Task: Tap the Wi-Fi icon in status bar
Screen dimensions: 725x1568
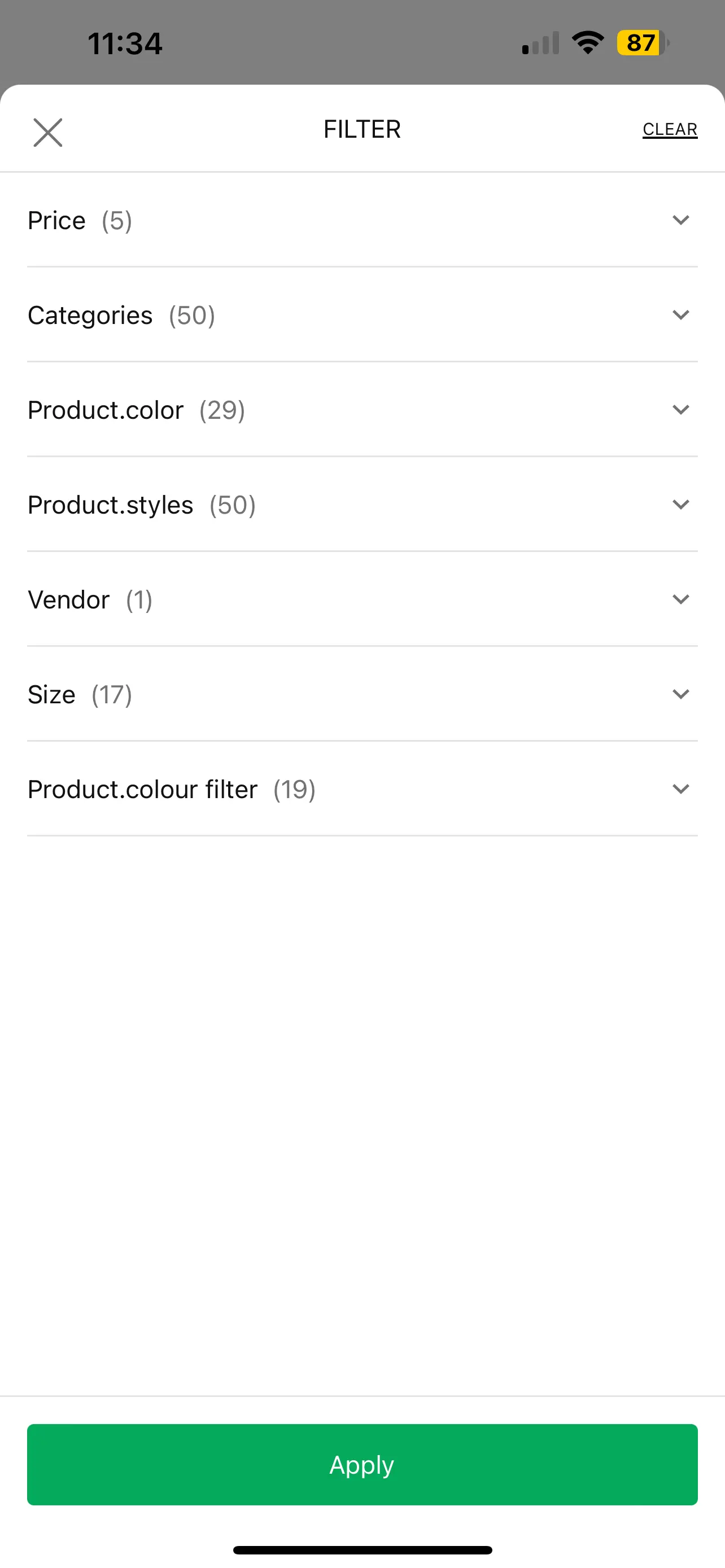Action: click(587, 42)
